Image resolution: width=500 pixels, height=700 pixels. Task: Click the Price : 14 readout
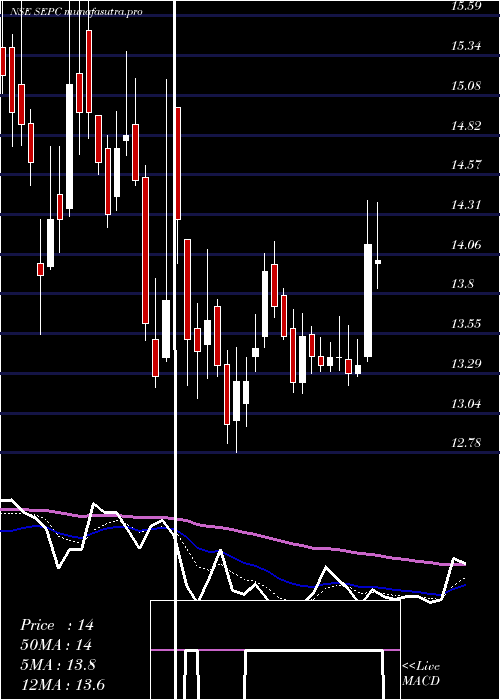click(57, 625)
